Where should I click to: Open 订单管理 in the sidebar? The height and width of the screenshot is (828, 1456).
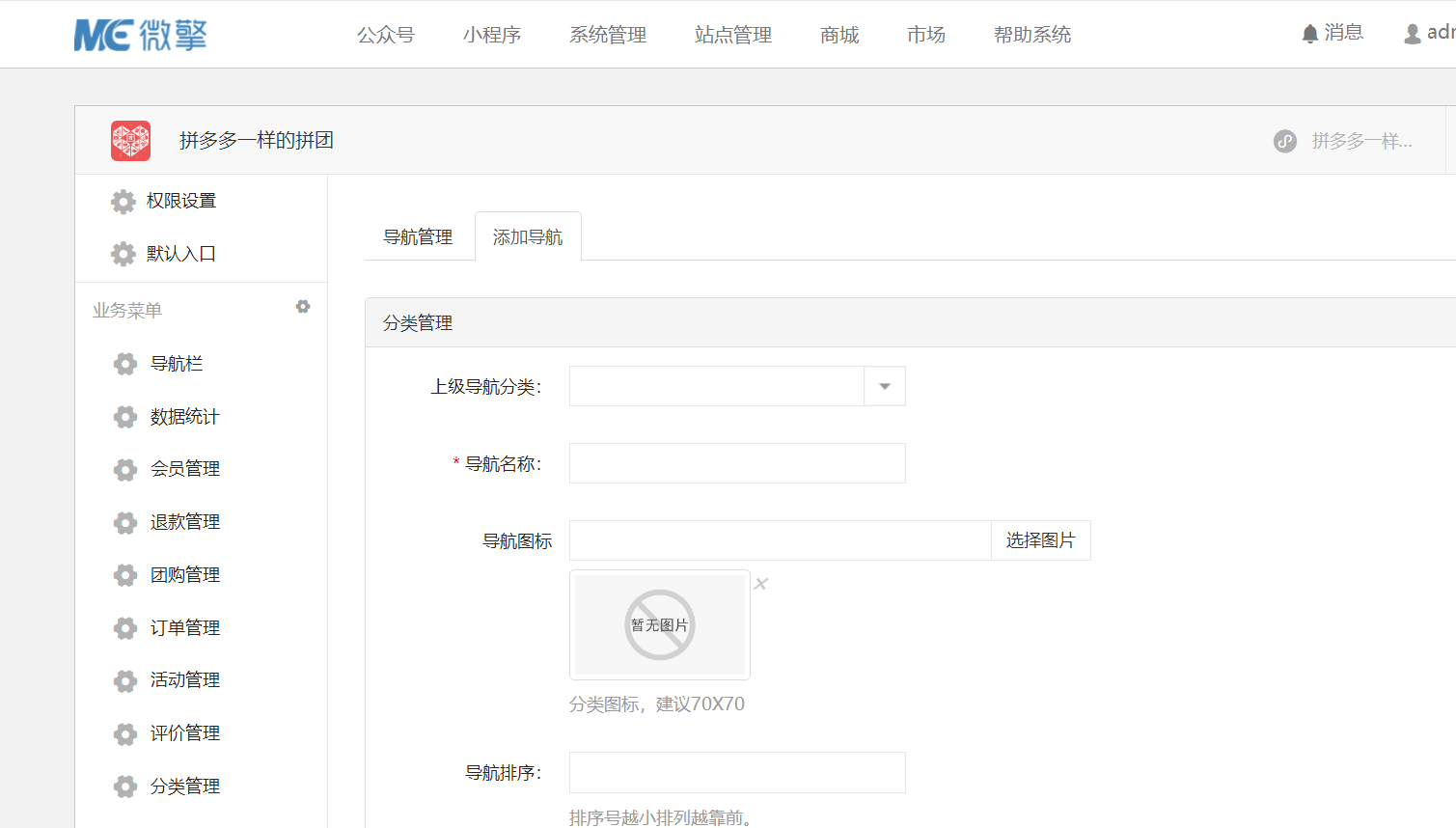185,628
